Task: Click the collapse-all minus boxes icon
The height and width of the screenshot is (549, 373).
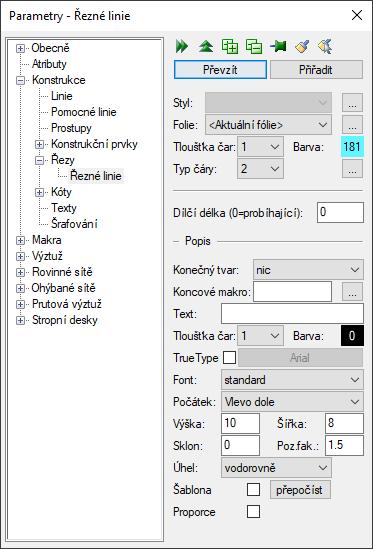Action: point(254,46)
